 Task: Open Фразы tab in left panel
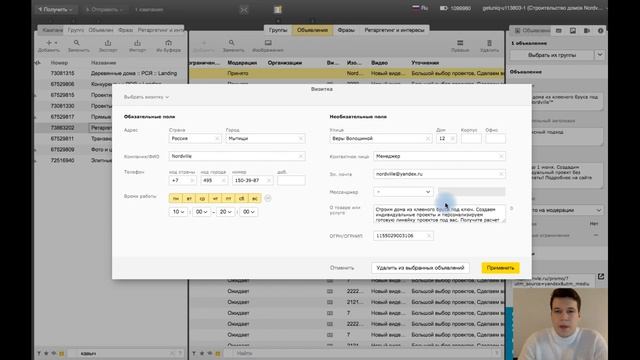tap(125, 30)
